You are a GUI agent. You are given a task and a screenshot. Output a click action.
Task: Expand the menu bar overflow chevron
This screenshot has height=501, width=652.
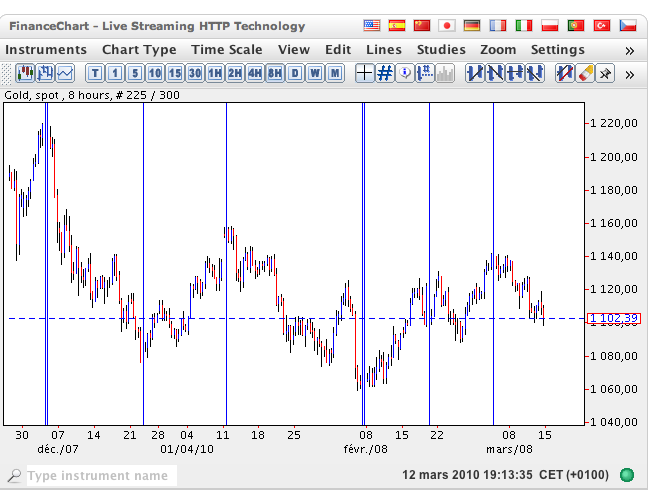tap(629, 49)
